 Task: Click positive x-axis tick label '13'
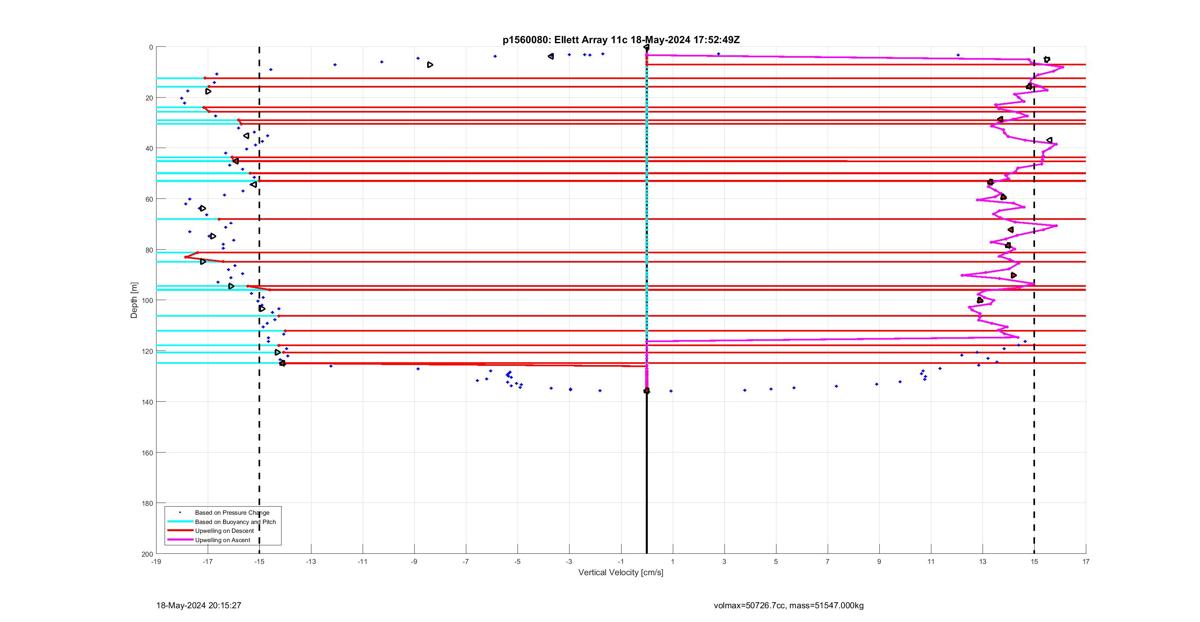tap(983, 562)
